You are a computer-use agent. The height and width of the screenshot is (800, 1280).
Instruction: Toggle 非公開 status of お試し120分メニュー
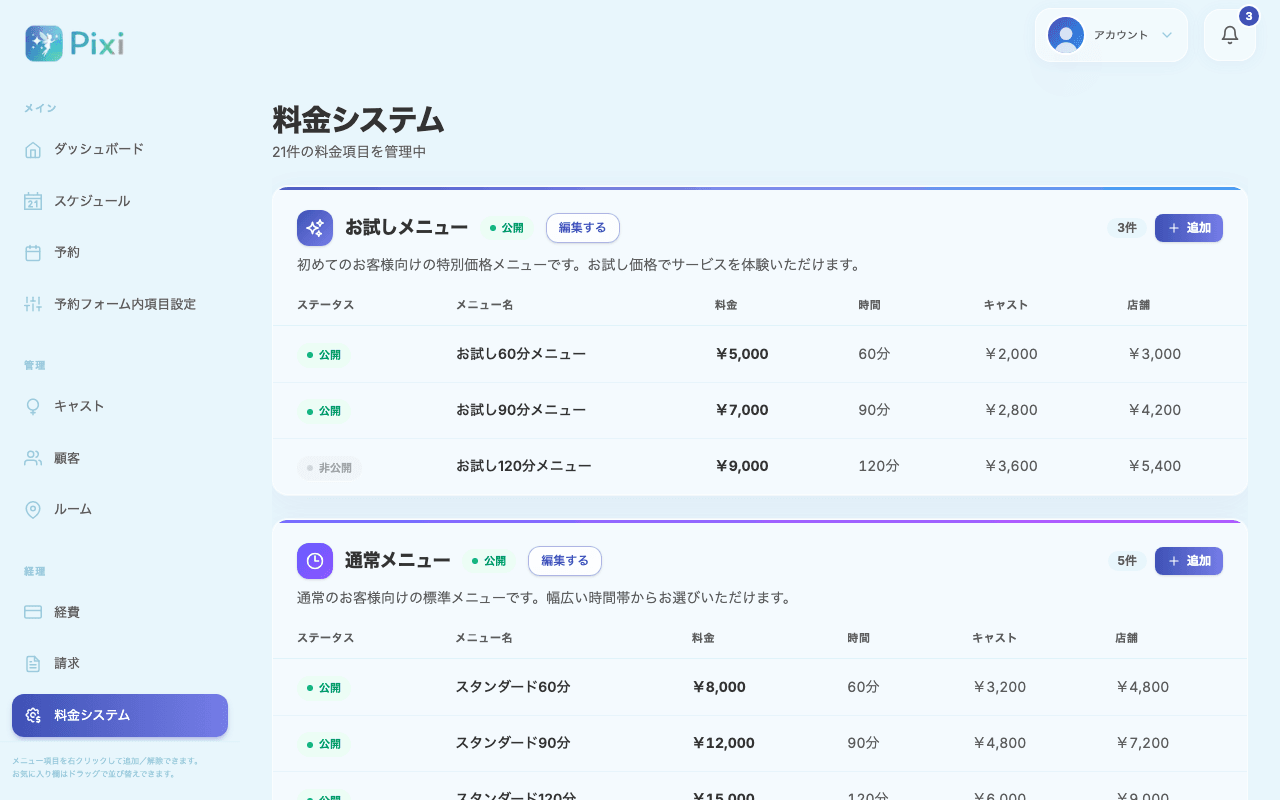(329, 468)
